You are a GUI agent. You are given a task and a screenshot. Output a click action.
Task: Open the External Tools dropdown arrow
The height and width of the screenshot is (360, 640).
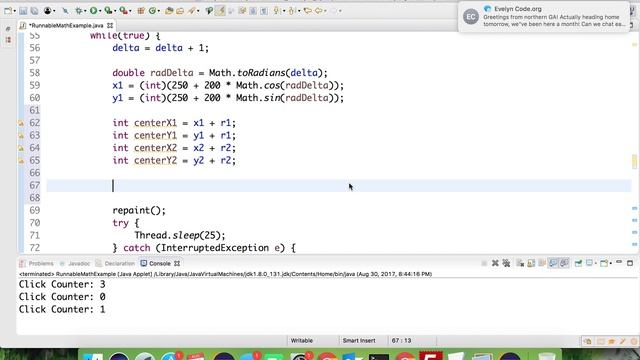130,11
